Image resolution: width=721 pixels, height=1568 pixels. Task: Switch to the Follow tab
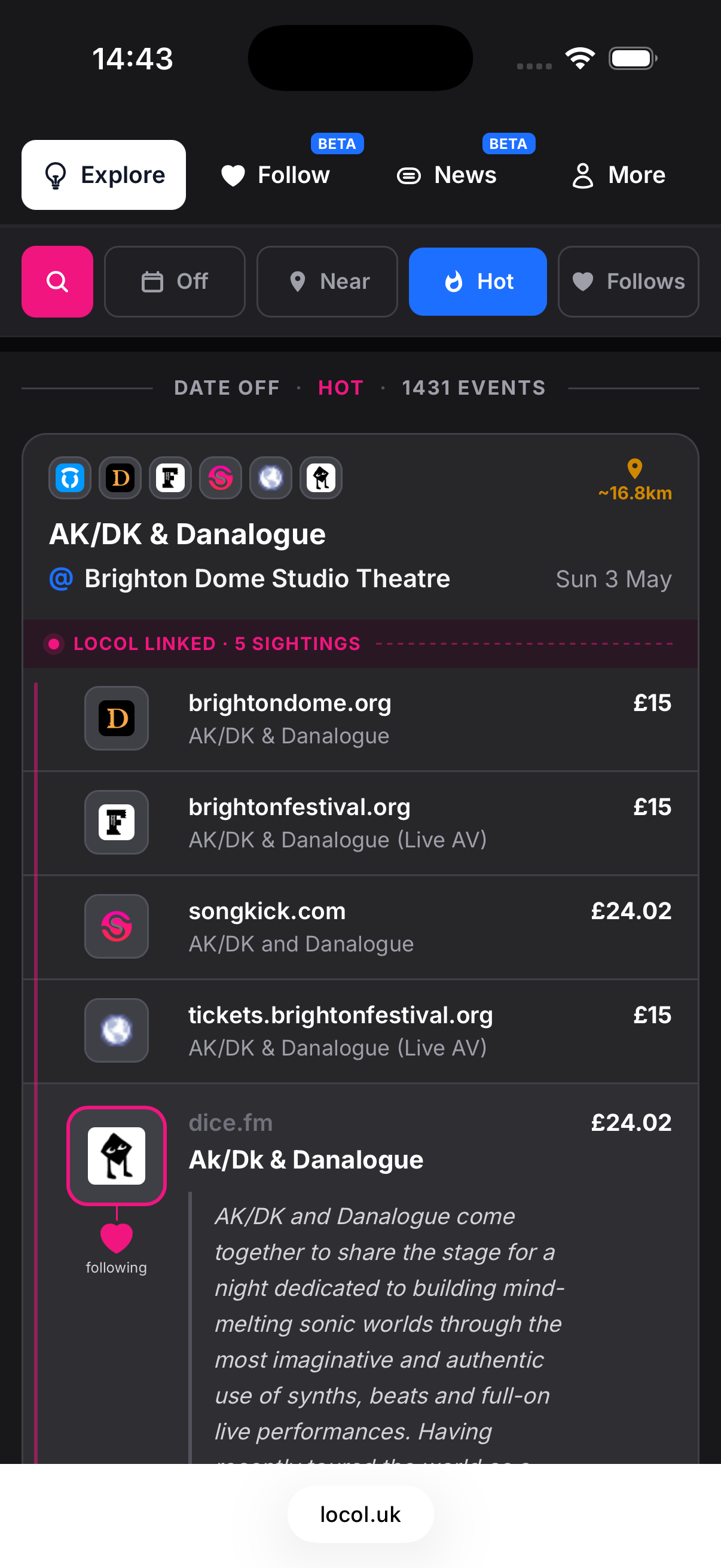coord(276,175)
